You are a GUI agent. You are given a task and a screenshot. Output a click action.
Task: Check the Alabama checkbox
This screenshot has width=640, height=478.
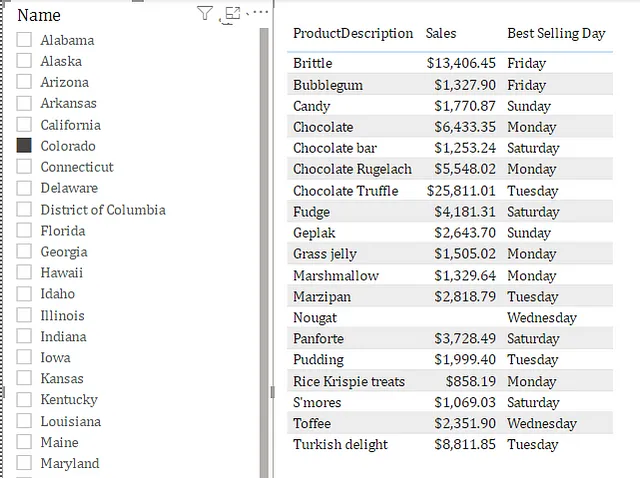[25, 40]
